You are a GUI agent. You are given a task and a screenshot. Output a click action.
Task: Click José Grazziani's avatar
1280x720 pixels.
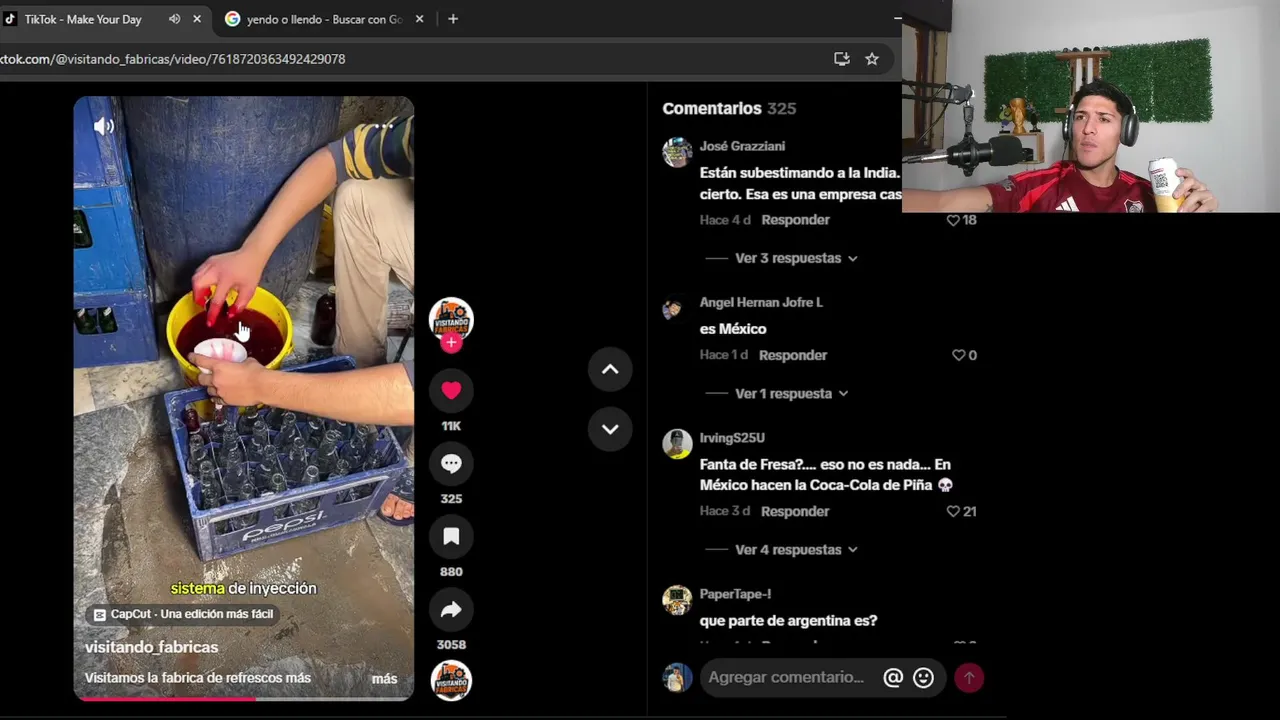click(677, 152)
